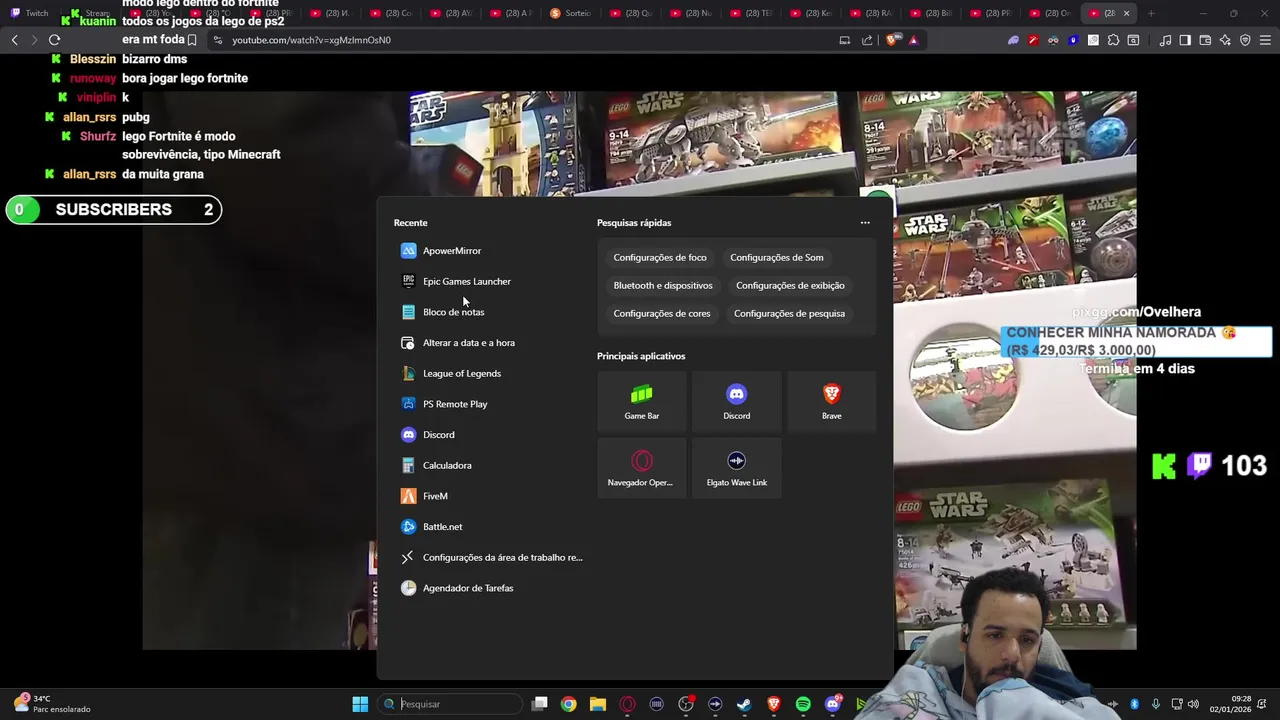The height and width of the screenshot is (720, 1280).
Task: Select Configurações de cores quick search
Action: point(662,314)
